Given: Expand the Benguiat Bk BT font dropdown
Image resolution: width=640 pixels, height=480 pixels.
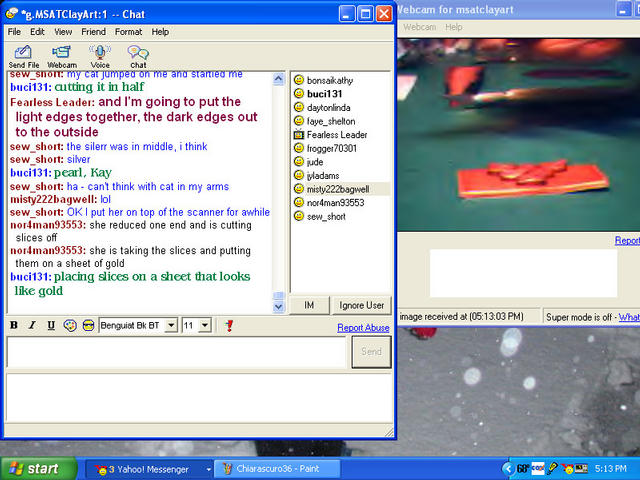Looking at the screenshot, I should pyautogui.click(x=171, y=325).
